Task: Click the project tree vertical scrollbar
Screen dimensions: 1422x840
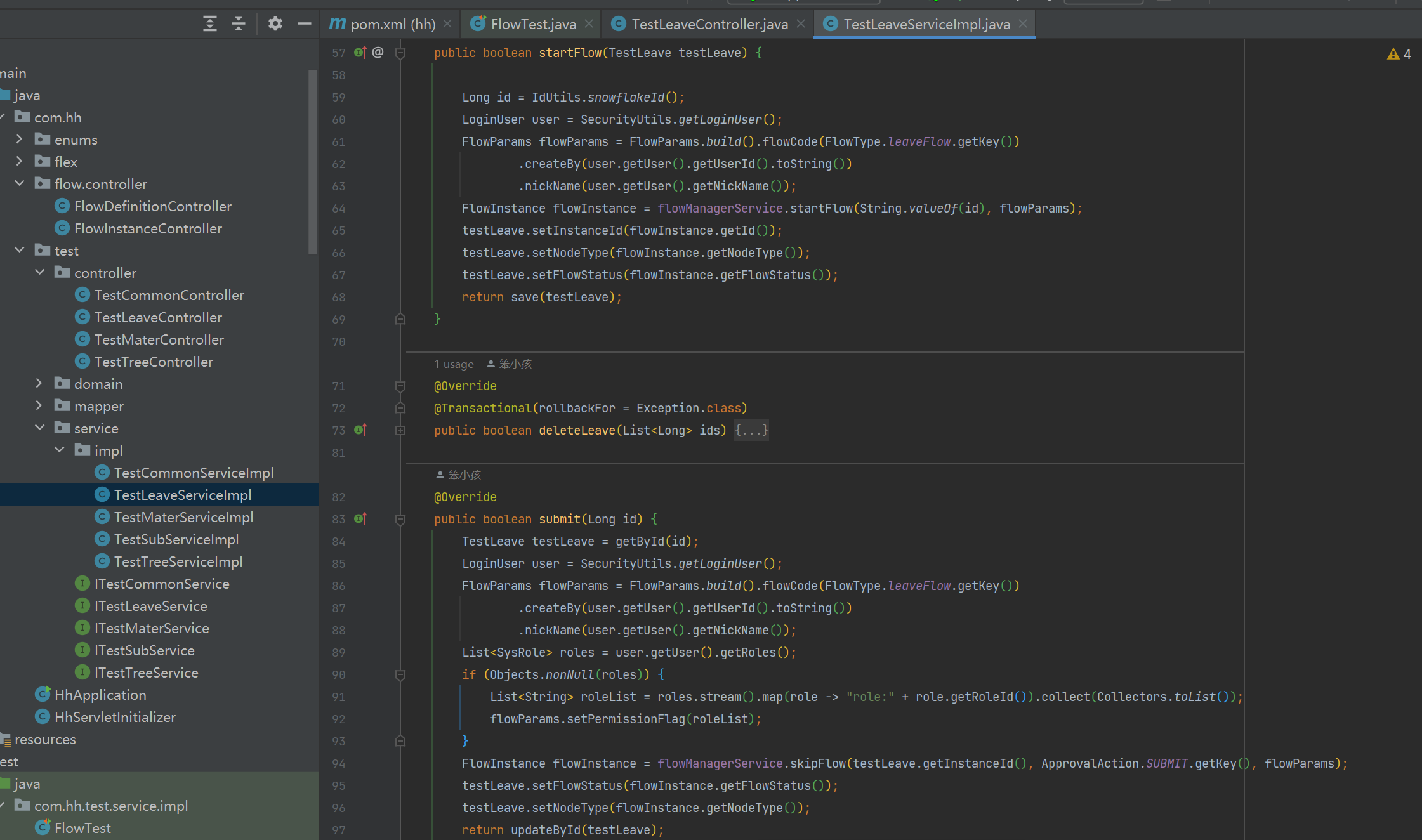Action: point(312,162)
